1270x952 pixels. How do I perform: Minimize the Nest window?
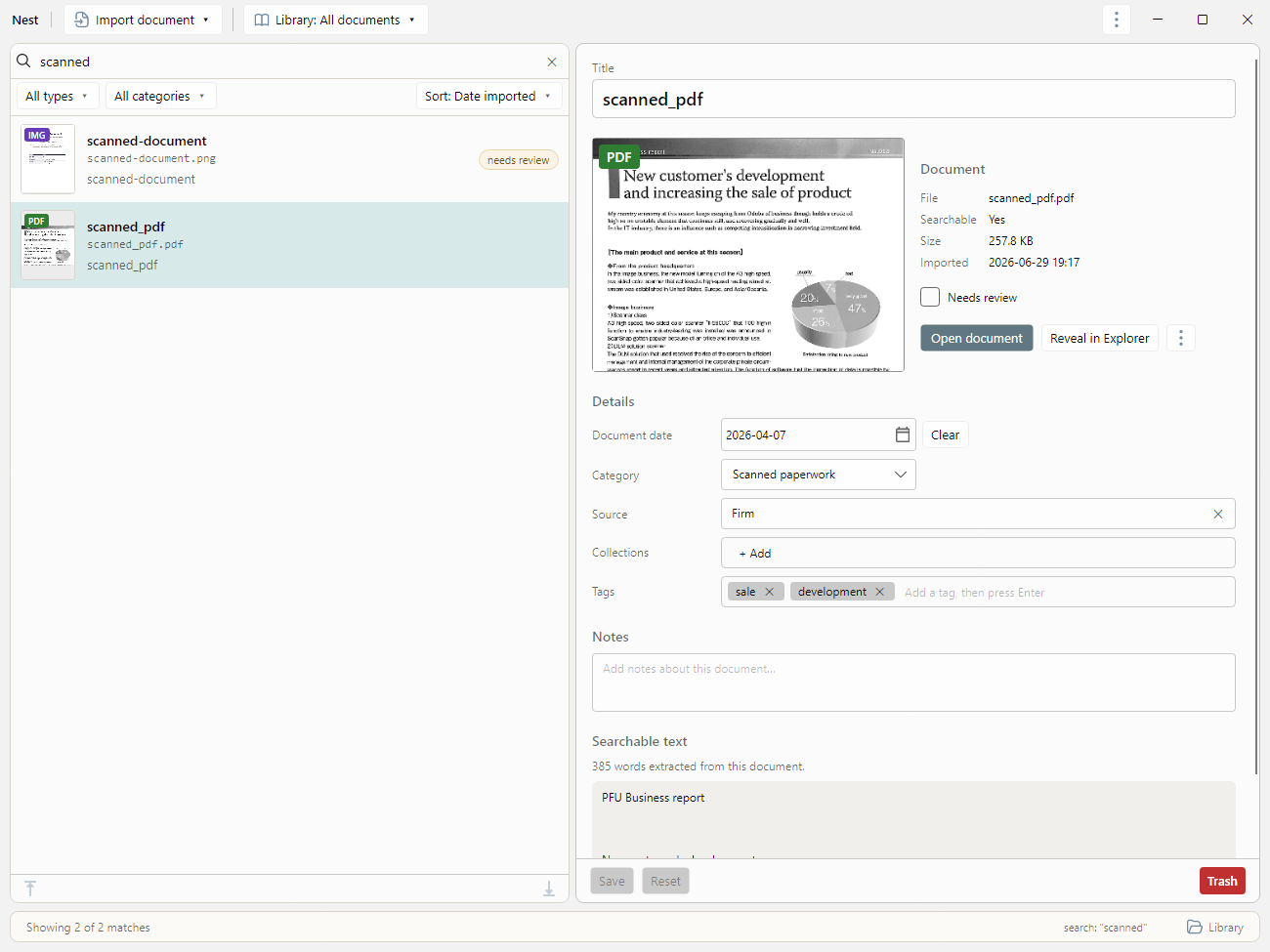click(x=1158, y=20)
